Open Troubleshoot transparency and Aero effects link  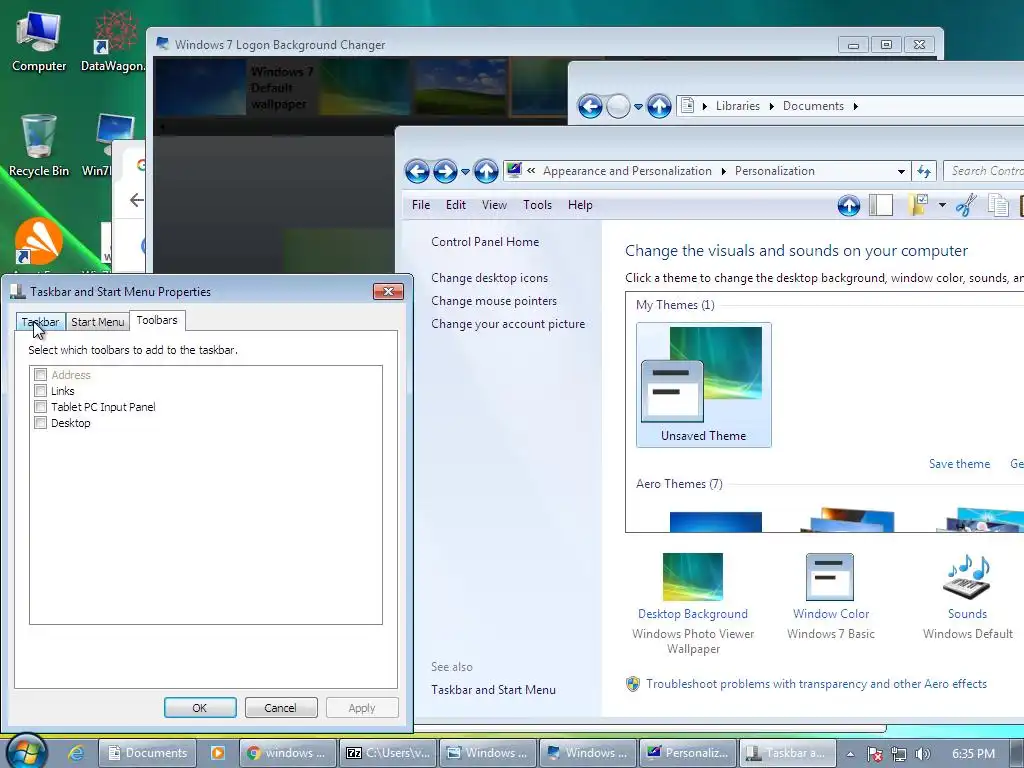816,684
